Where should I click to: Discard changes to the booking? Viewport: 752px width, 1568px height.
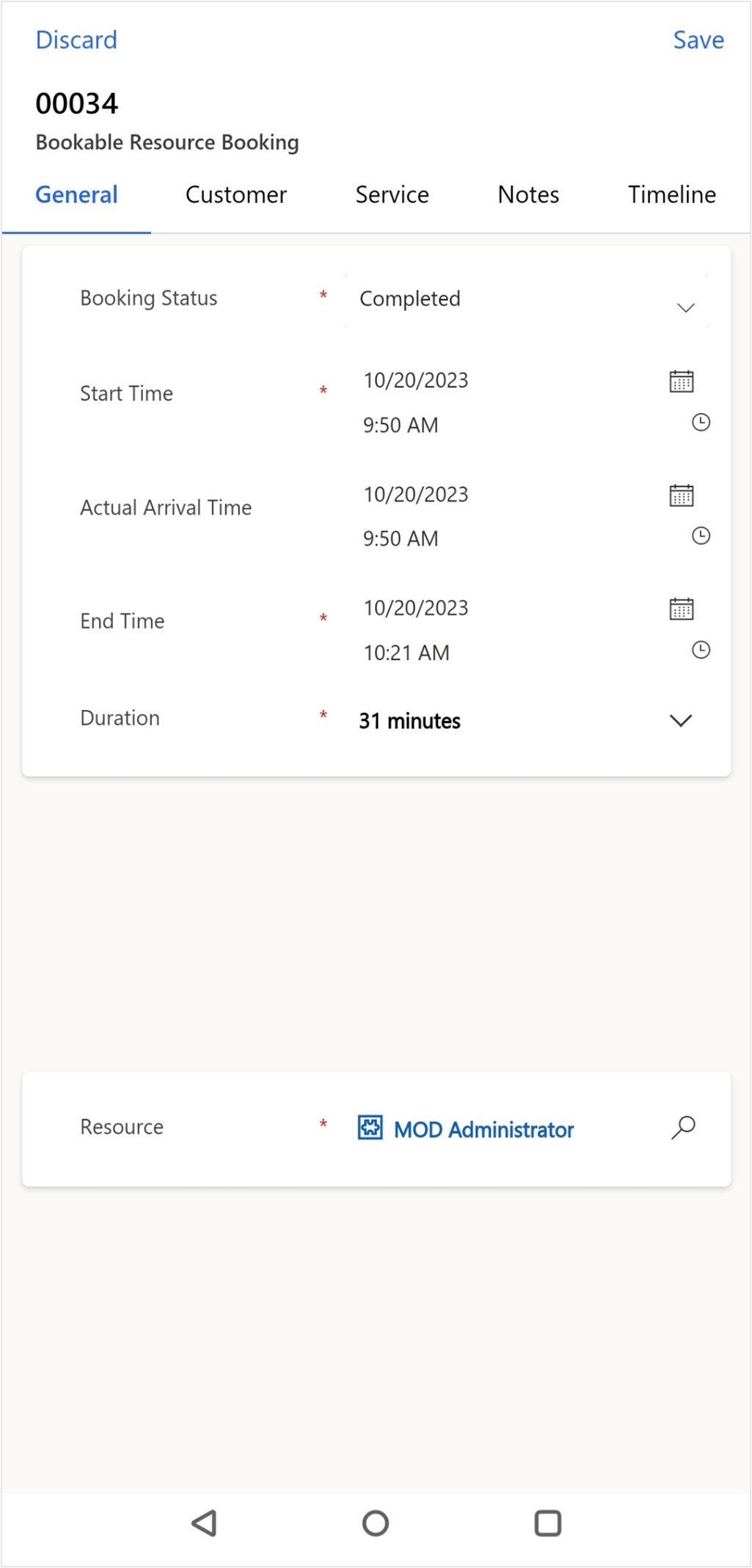tap(76, 40)
